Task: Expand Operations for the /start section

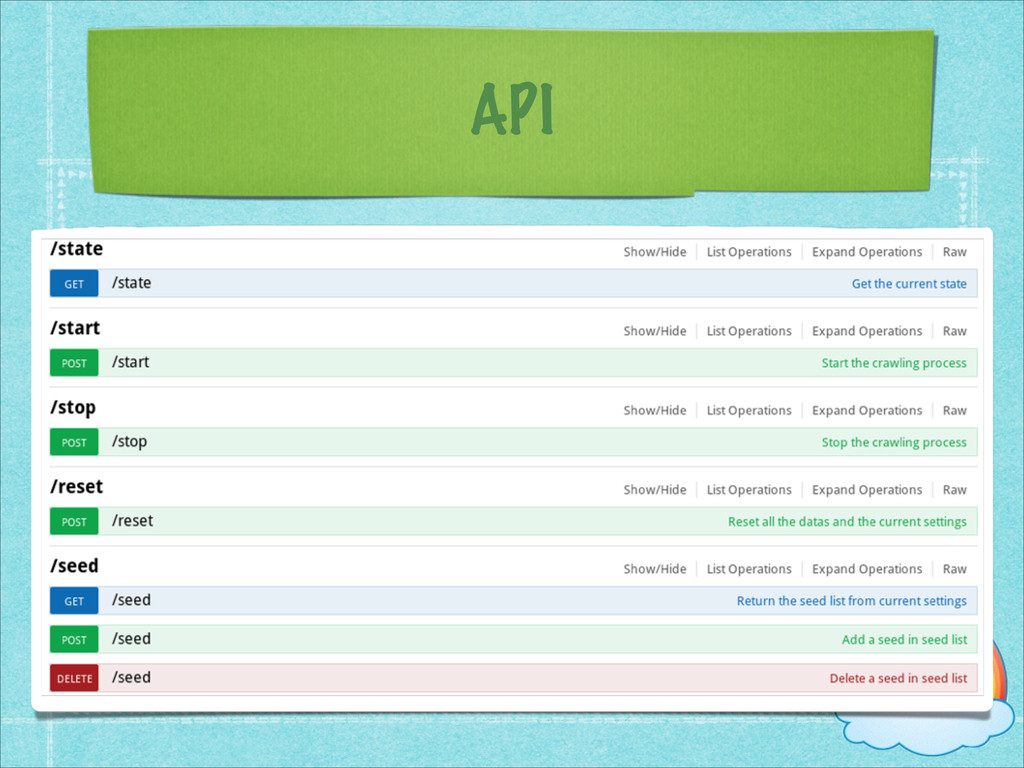Action: pyautogui.click(x=867, y=332)
